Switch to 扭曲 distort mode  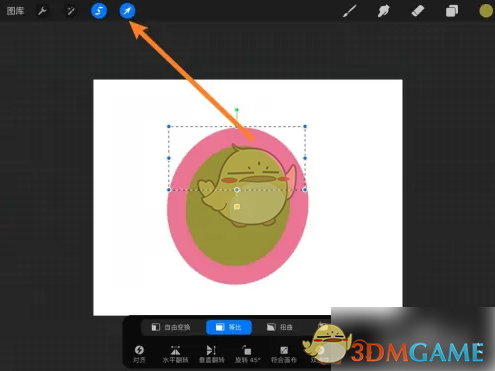[280, 327]
